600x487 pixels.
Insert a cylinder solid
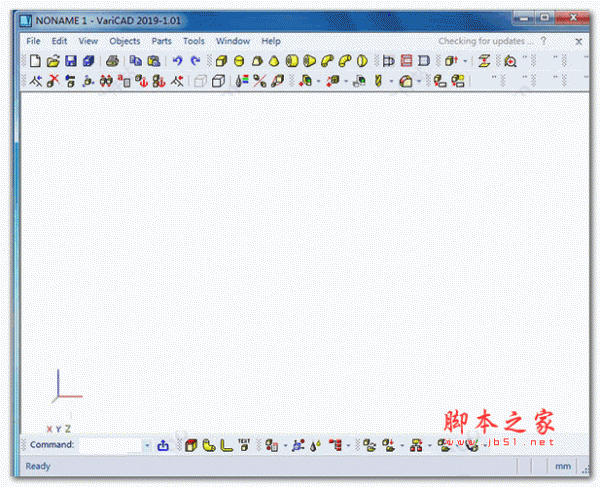click(x=239, y=61)
